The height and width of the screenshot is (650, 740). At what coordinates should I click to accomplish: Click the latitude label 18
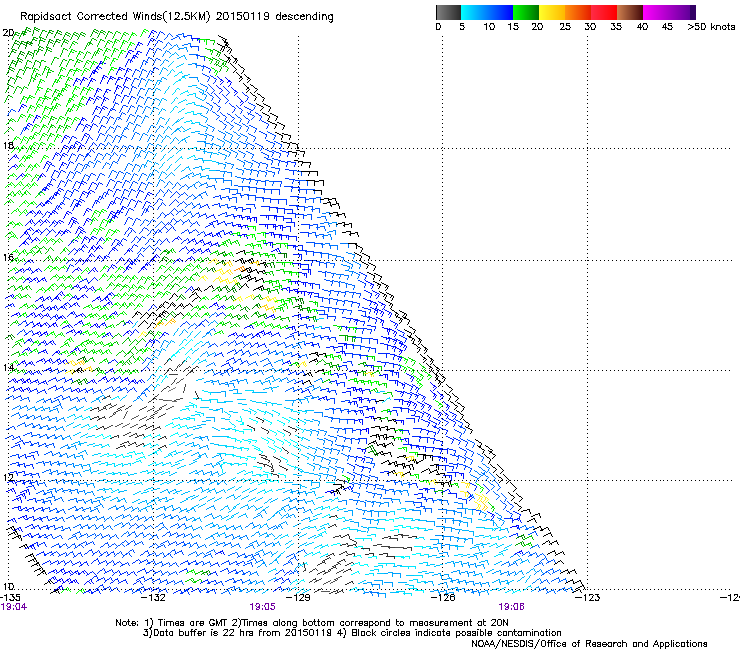point(8,145)
